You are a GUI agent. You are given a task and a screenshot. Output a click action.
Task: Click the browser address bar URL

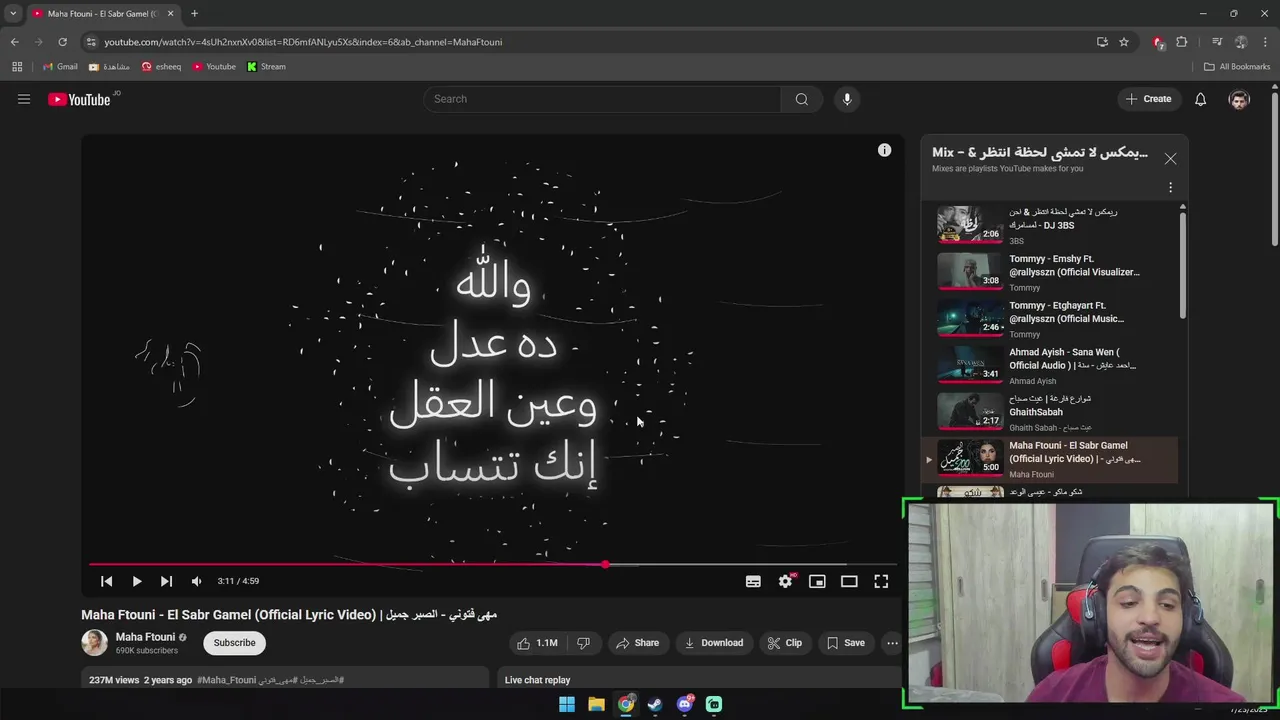303,42
